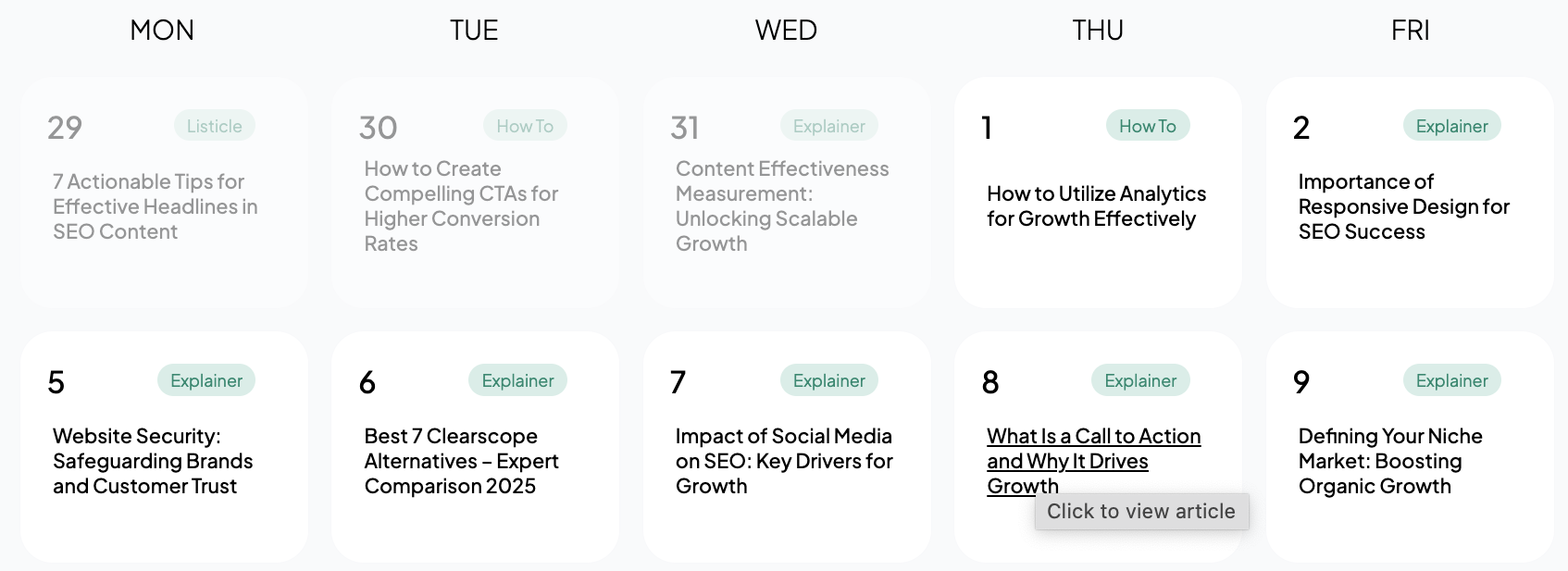This screenshot has width=1568, height=571.
Task: Open "Importance of Responsive Design for SEO Success"
Action: click(1403, 206)
